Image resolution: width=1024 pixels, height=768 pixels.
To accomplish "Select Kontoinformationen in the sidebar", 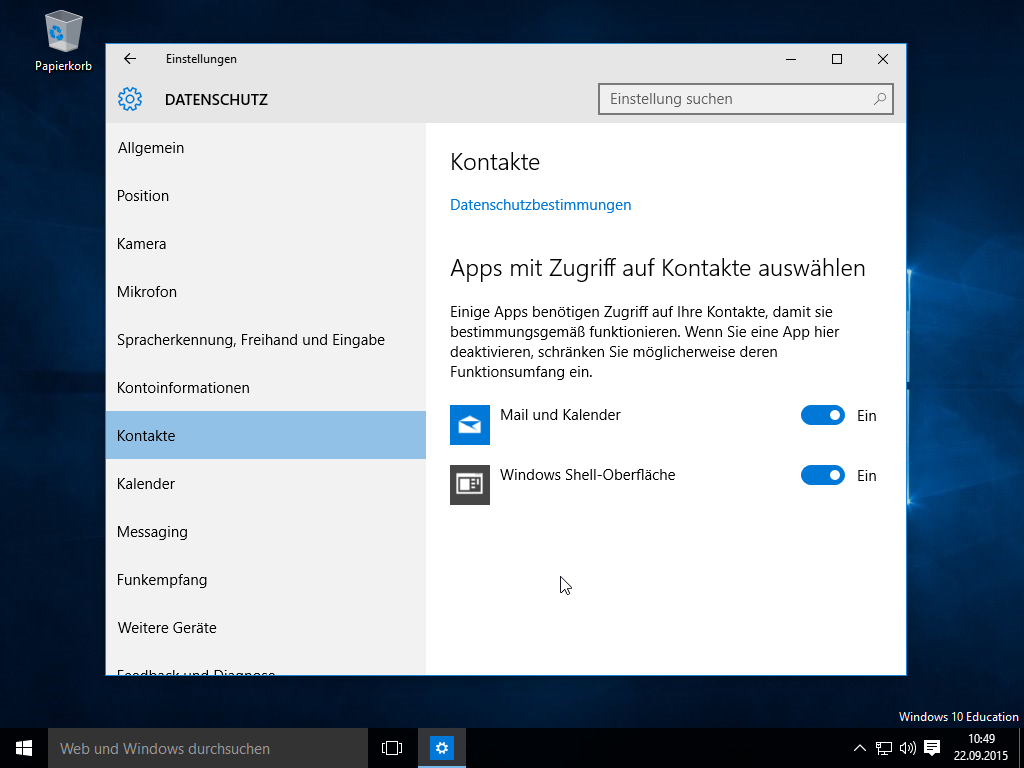I will pos(266,388).
